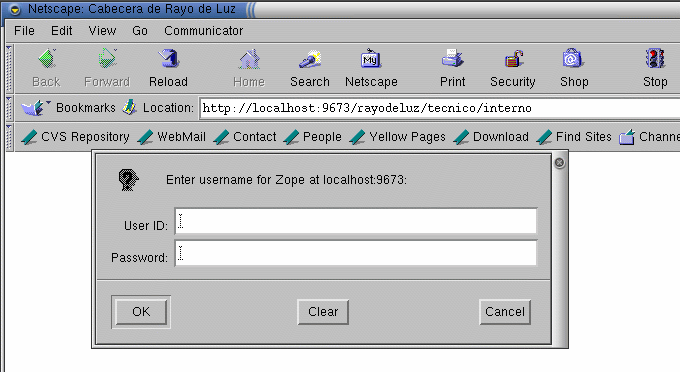The width and height of the screenshot is (680, 372).
Task: Cancel the Zope login dialog
Action: (x=505, y=312)
